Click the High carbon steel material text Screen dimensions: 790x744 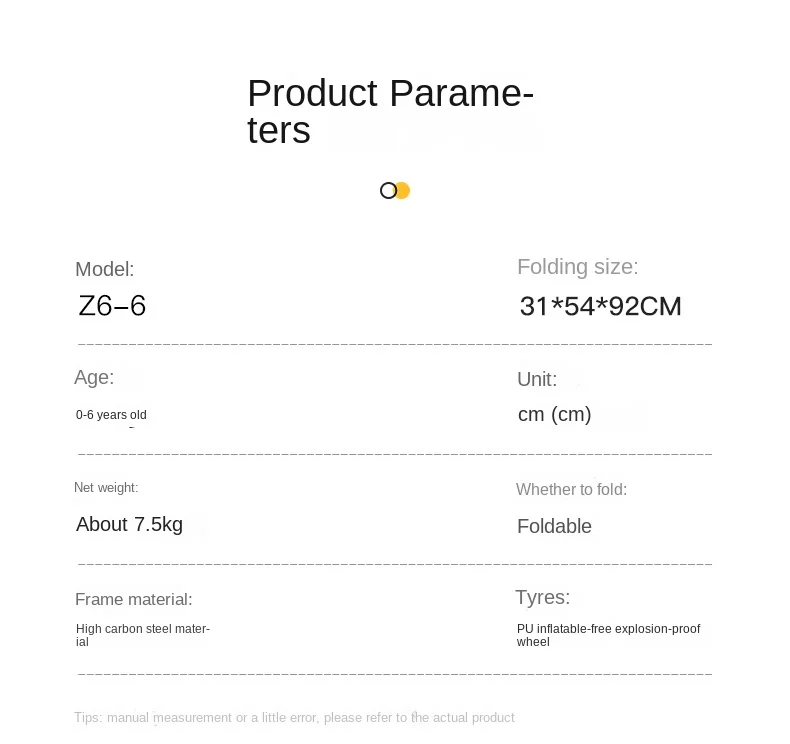(x=142, y=635)
